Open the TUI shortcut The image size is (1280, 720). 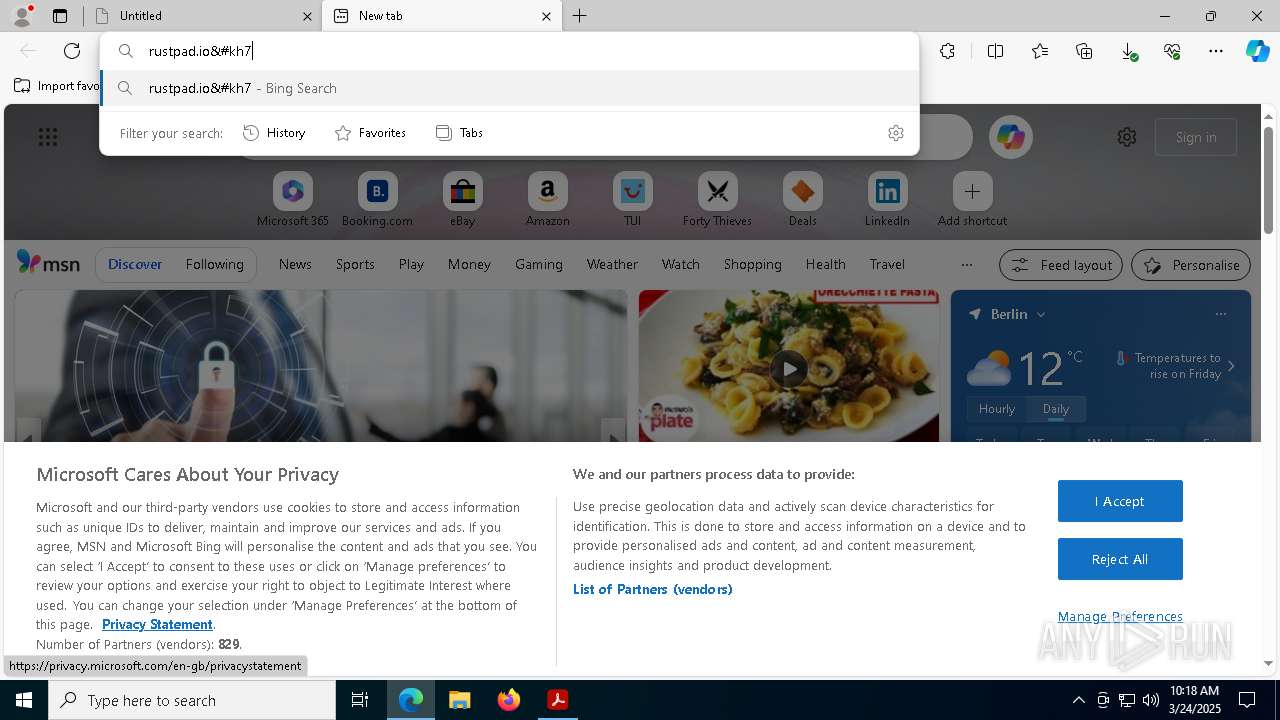pos(632,200)
